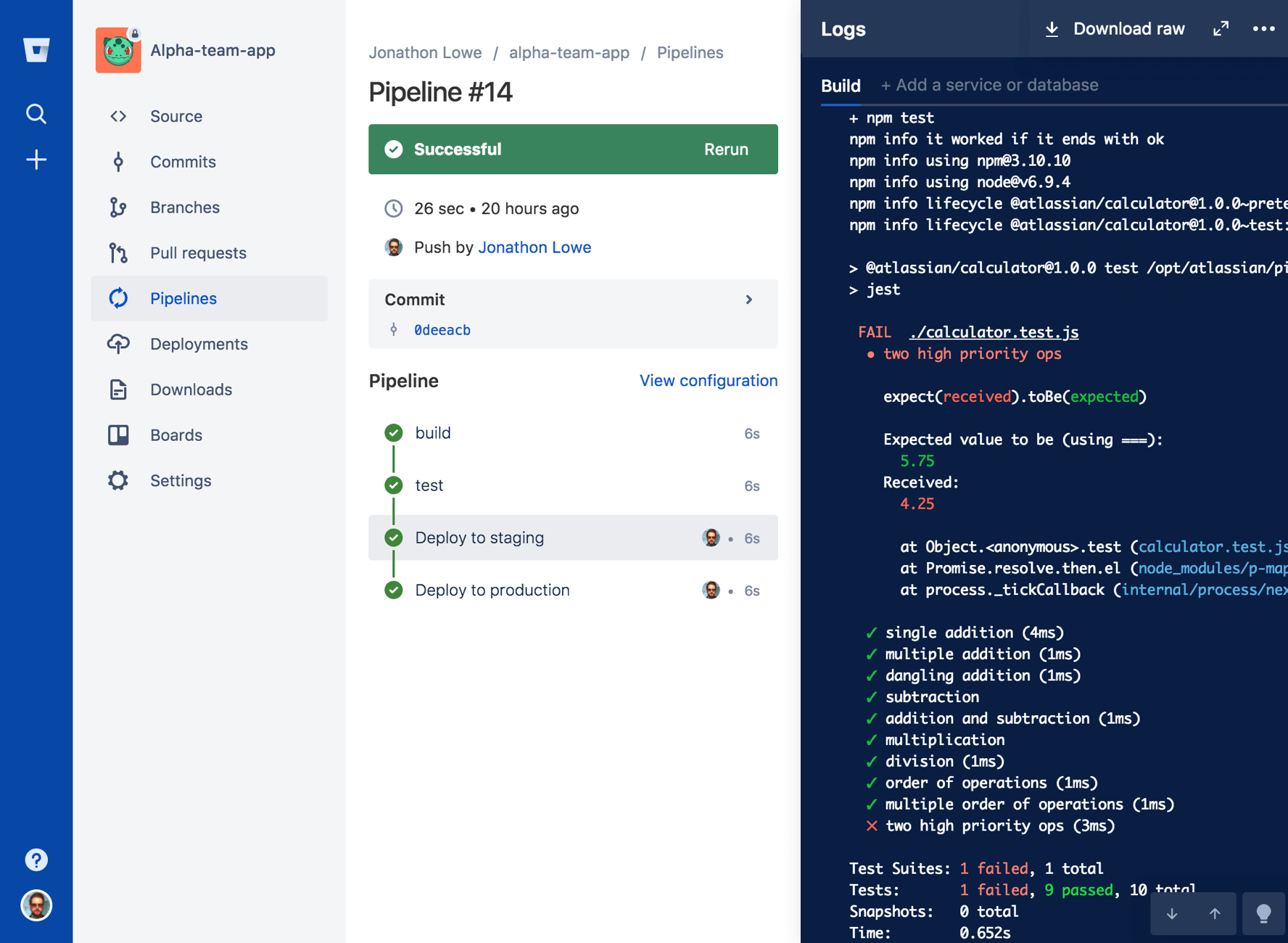Click Add a service or database
The height and width of the screenshot is (943, 1288).
coord(989,86)
